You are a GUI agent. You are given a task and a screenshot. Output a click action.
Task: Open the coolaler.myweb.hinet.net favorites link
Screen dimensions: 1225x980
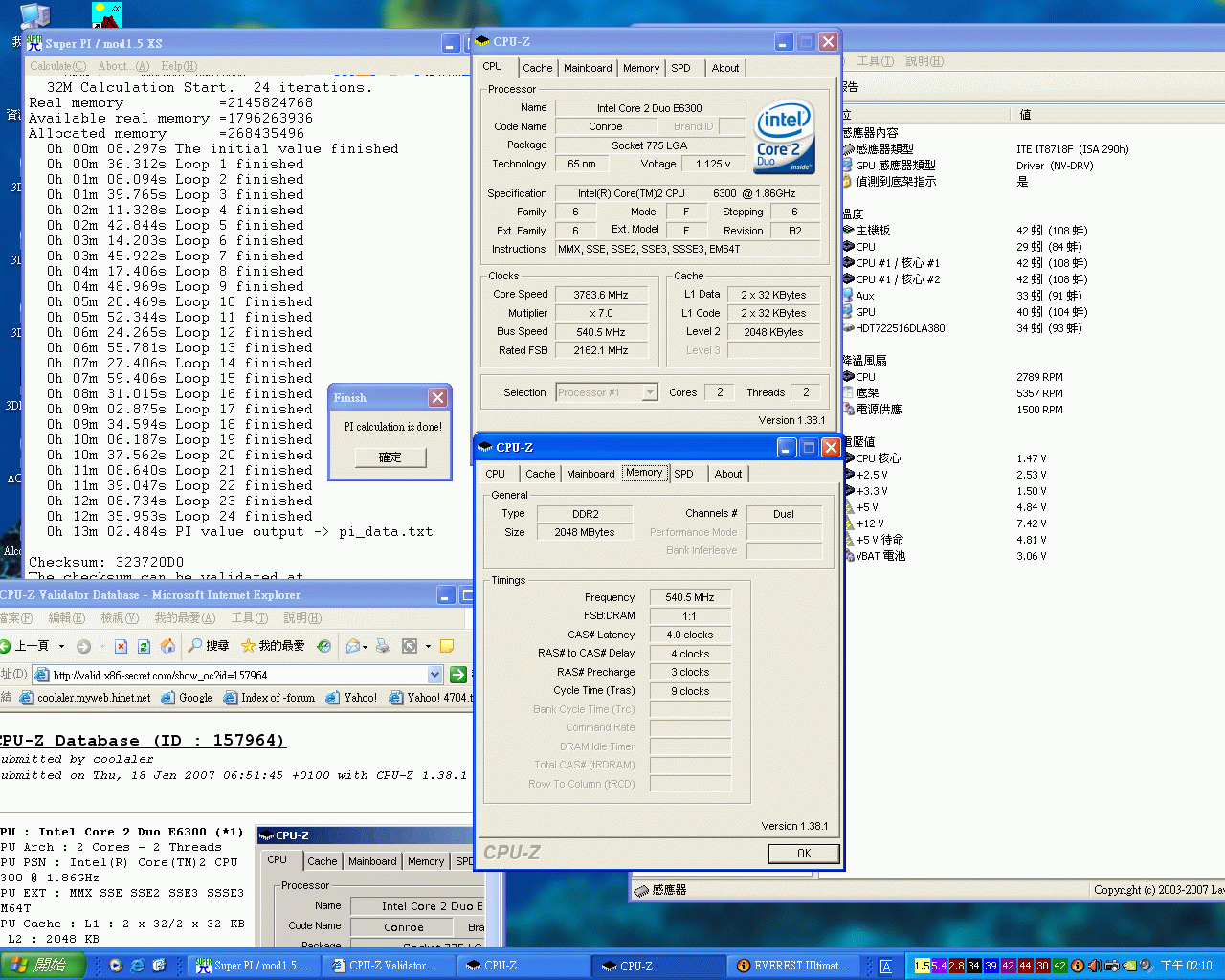85,698
